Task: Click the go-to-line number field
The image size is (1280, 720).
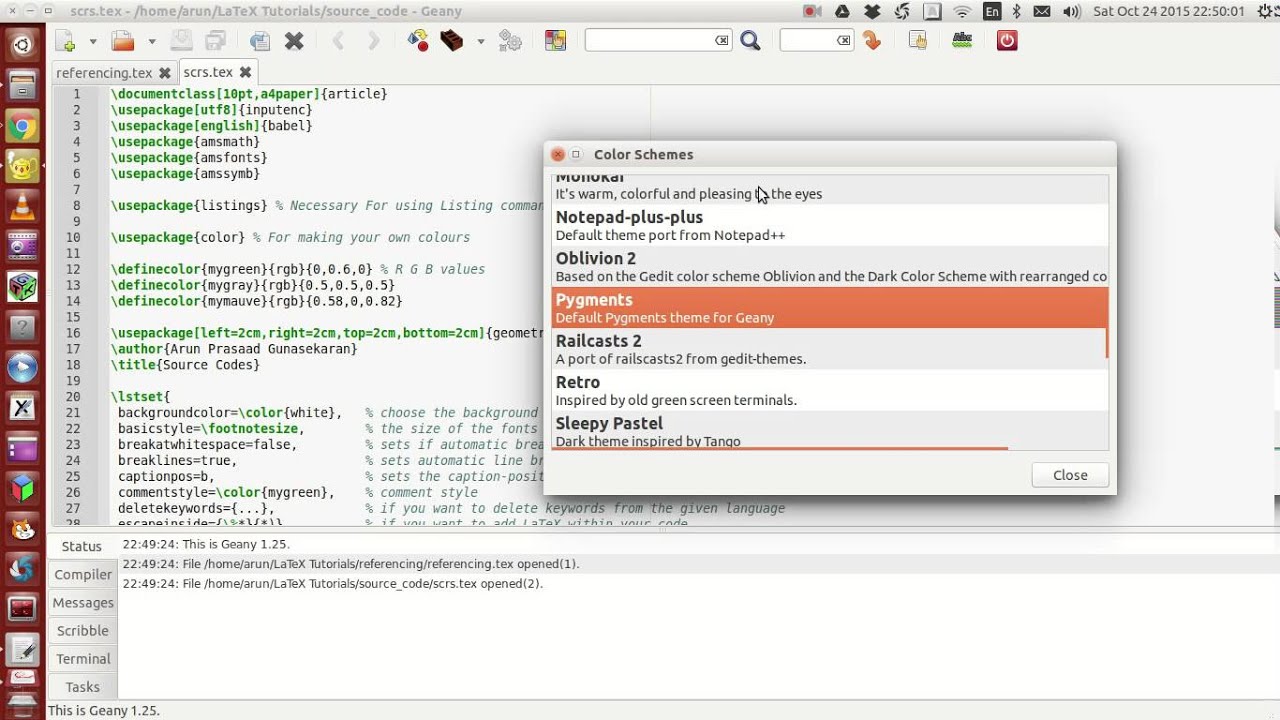Action: (808, 41)
